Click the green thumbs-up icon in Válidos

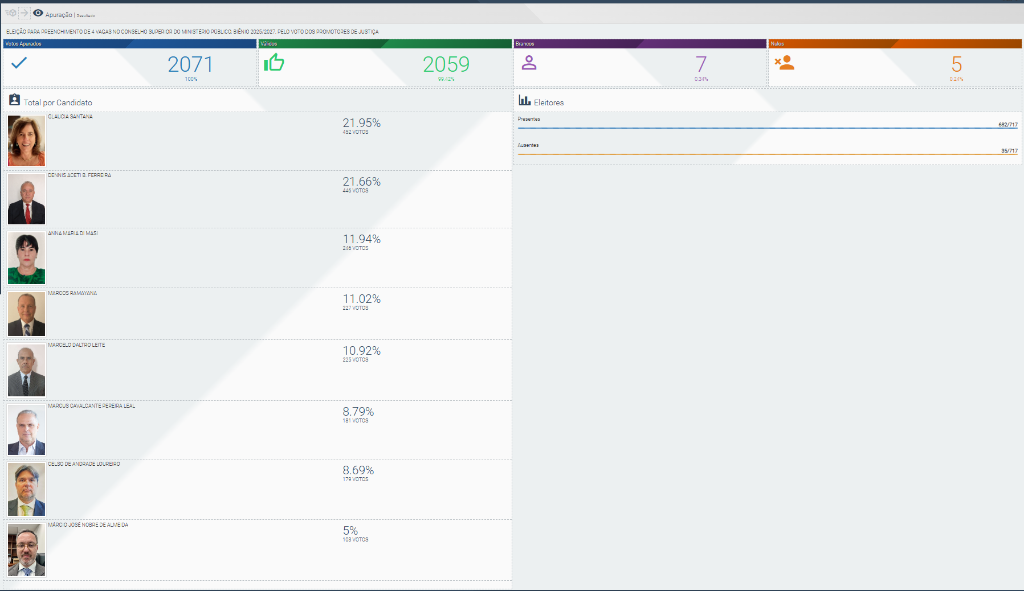click(x=274, y=62)
